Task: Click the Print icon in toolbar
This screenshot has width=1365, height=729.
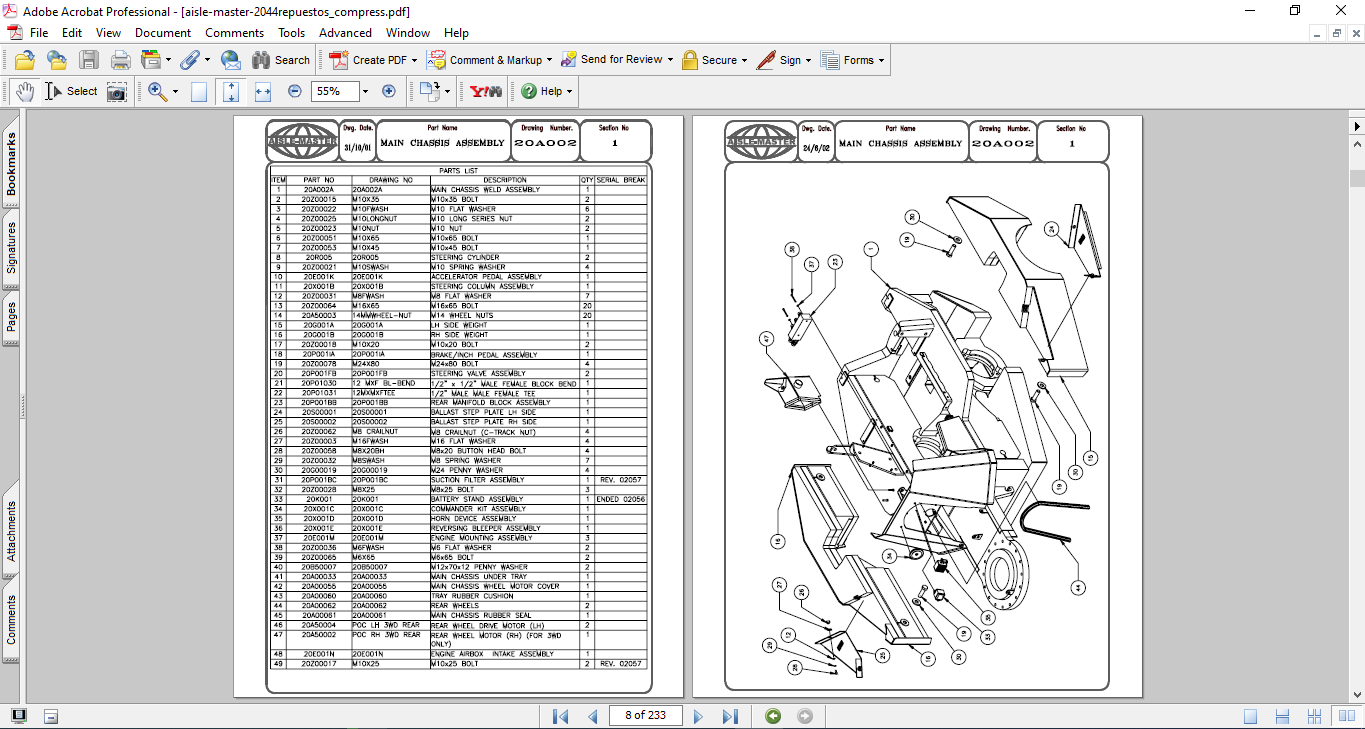Action: [x=121, y=60]
